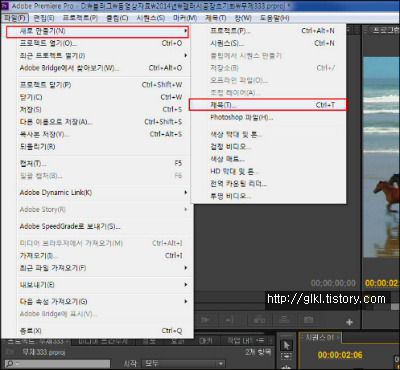Open the 창(W) menu
Screen dimensions: 400x370
click(x=243, y=18)
